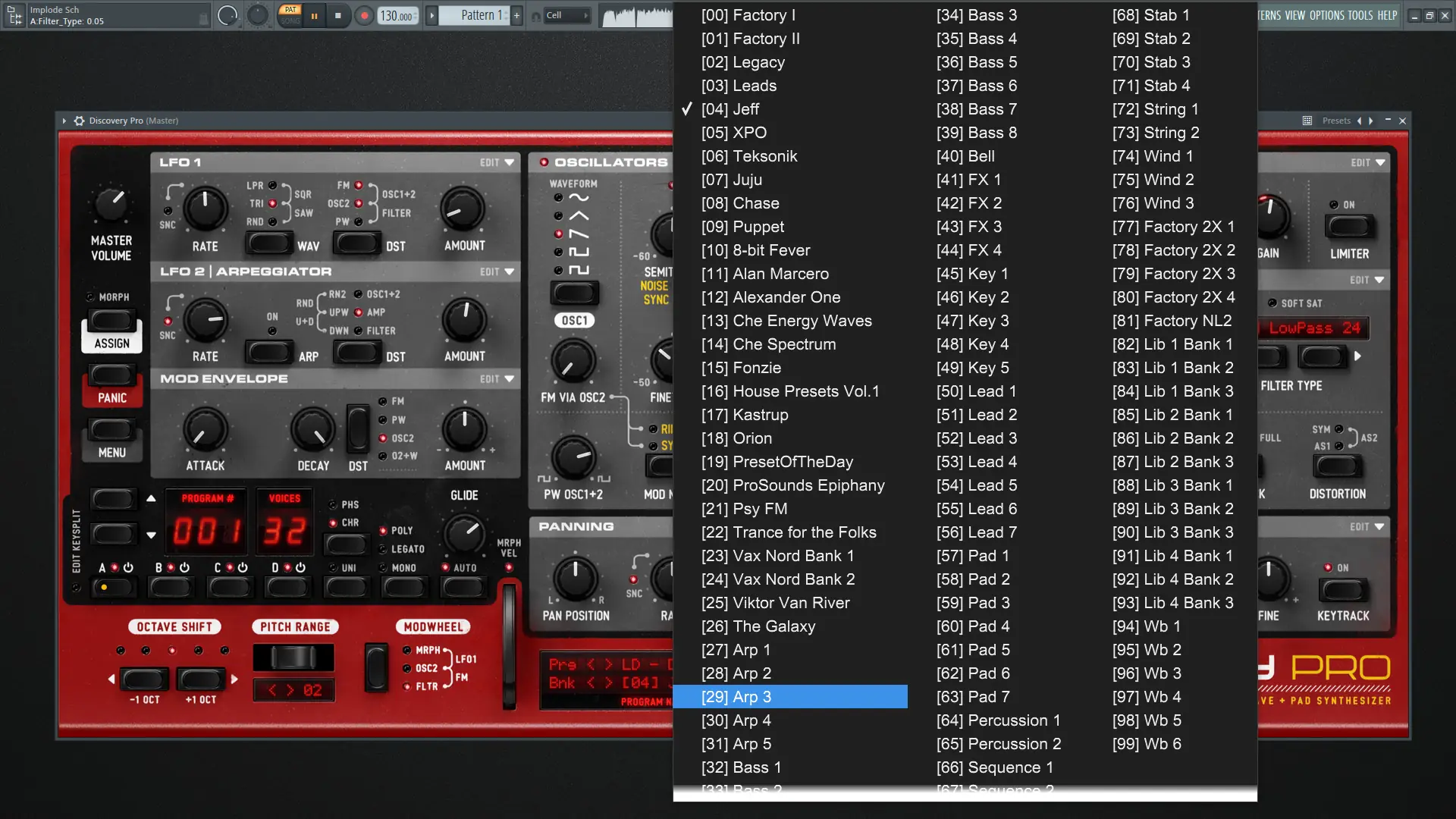Click the MASTER VOLUME knob
This screenshot has height=819, width=1456.
[111, 203]
